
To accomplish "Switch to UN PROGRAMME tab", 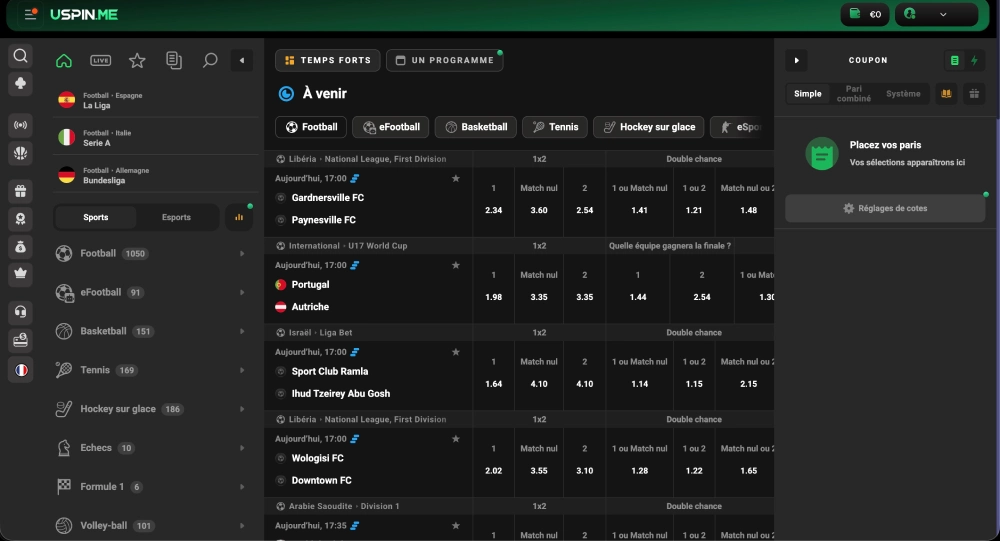I will pyautogui.click(x=445, y=61).
